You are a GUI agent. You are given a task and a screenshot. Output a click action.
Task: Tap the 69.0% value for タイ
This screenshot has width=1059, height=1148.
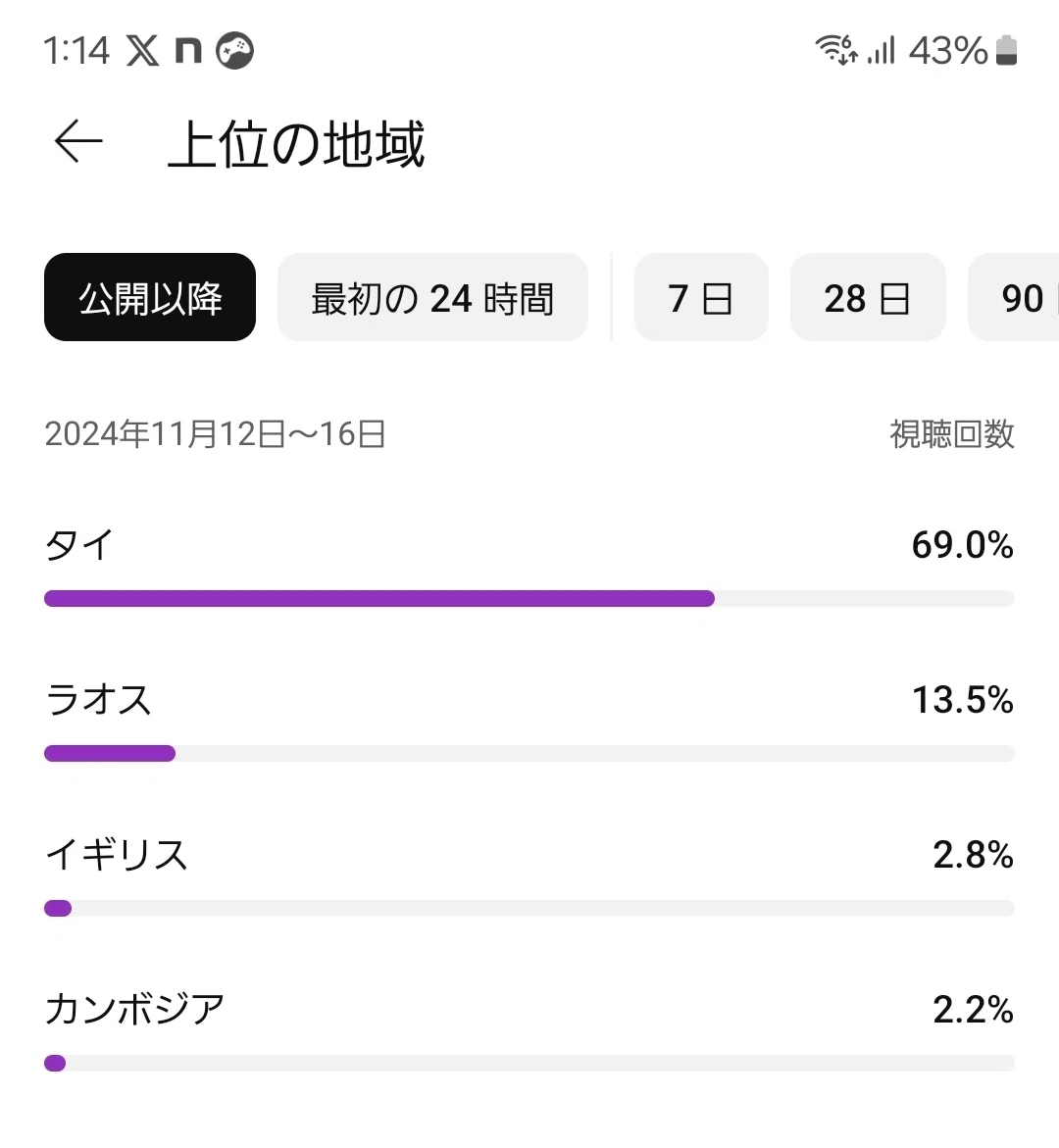pos(962,545)
